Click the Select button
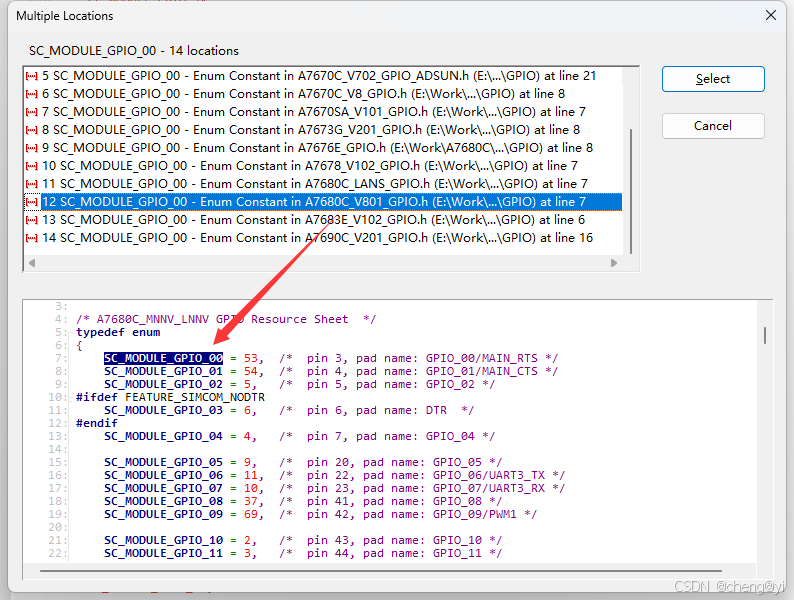794x600 pixels. pyautogui.click(x=713, y=79)
